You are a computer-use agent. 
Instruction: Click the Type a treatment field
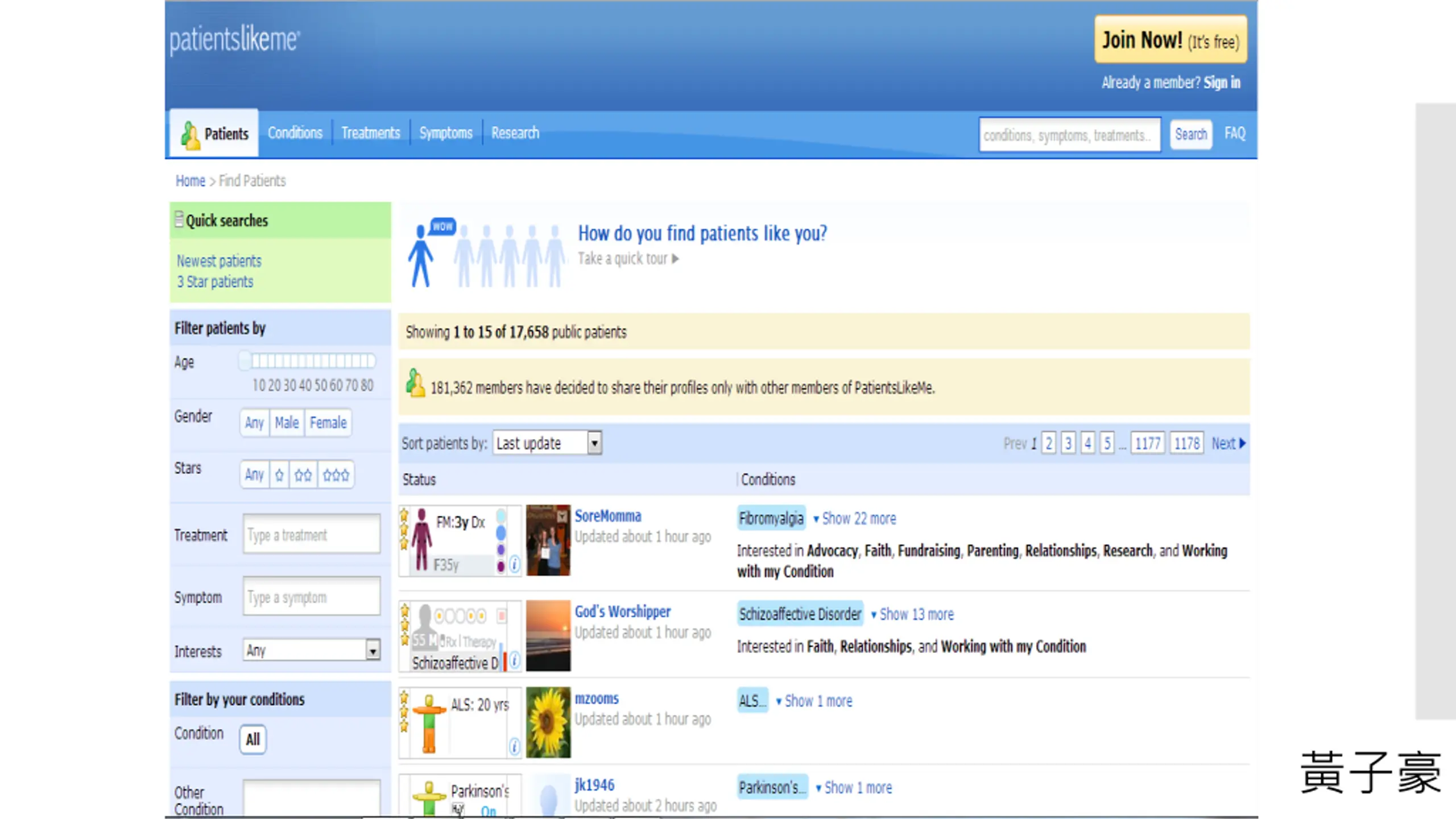pos(312,533)
